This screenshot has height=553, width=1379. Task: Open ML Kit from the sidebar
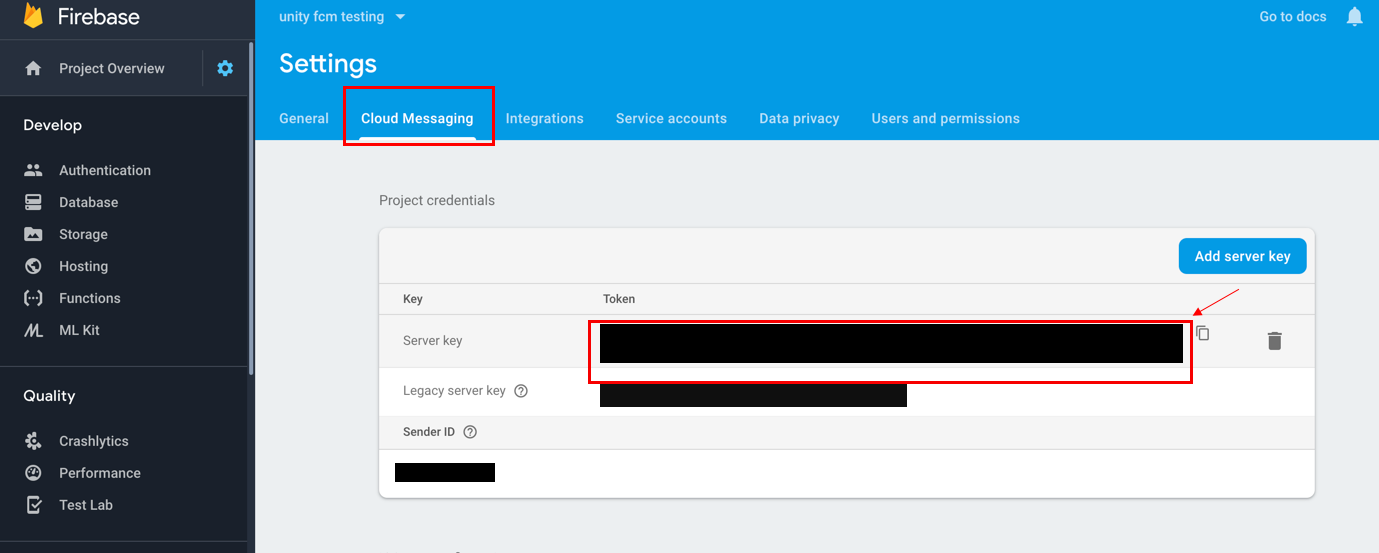pos(79,330)
